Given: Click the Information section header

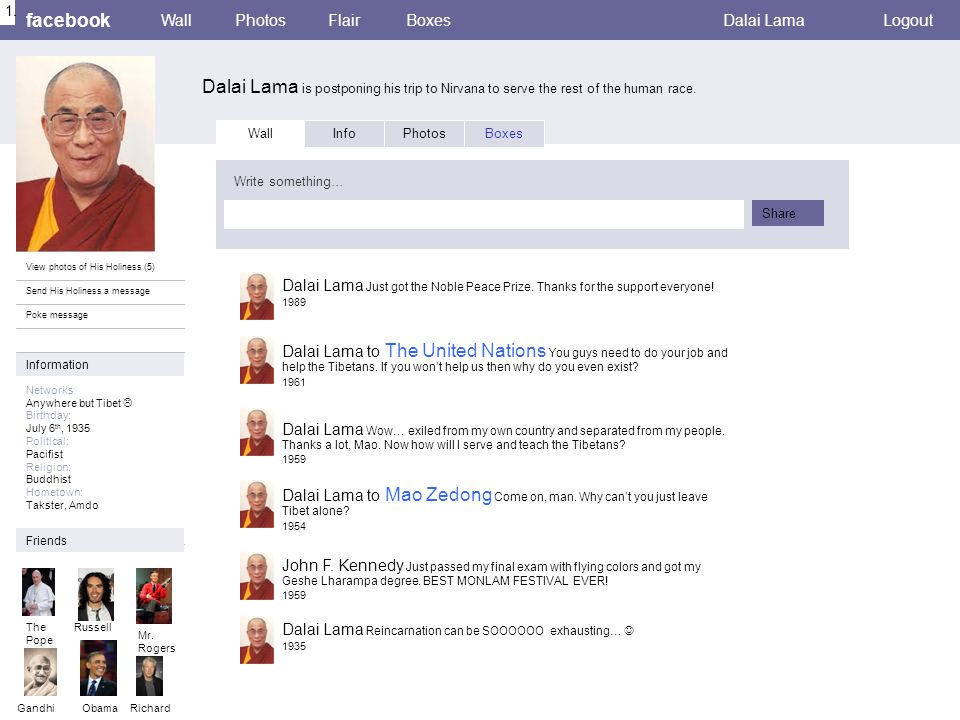Looking at the screenshot, I should click(x=100, y=364).
